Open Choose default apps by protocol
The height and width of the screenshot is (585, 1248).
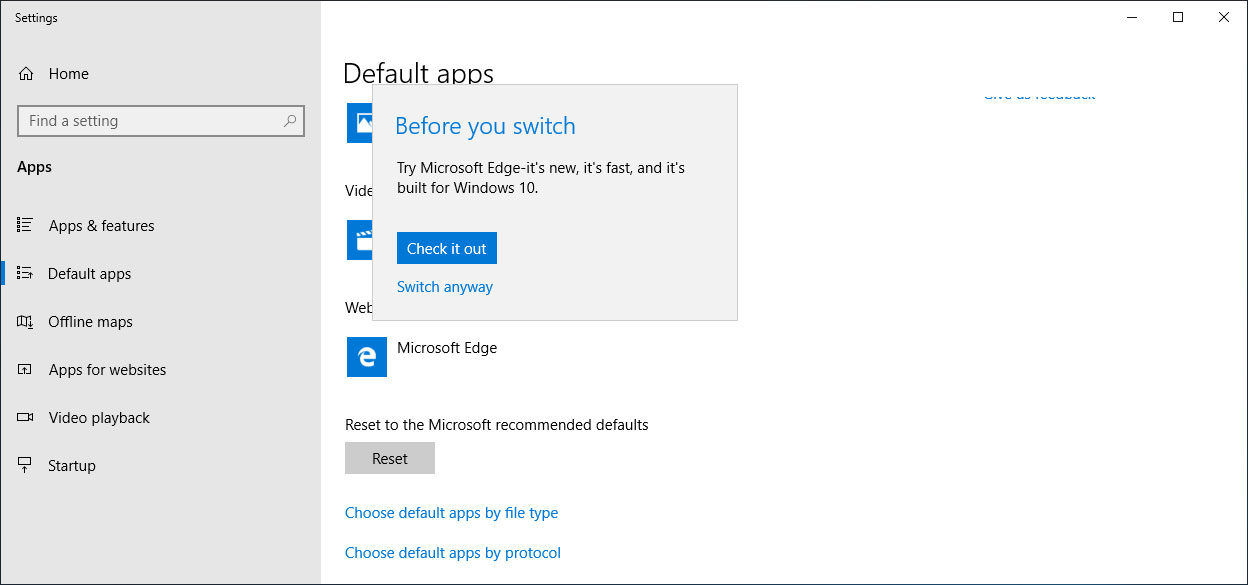pos(453,553)
